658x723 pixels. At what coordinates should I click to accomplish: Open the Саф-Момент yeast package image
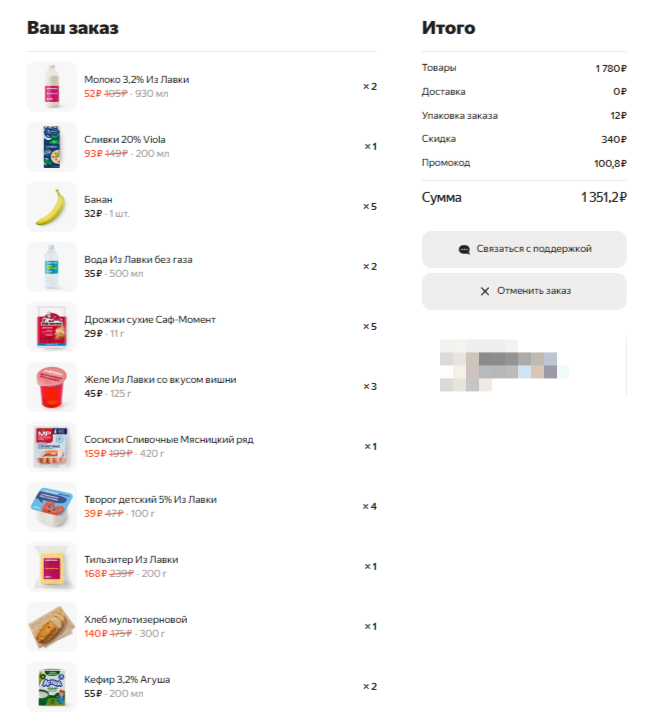pyautogui.click(x=52, y=327)
